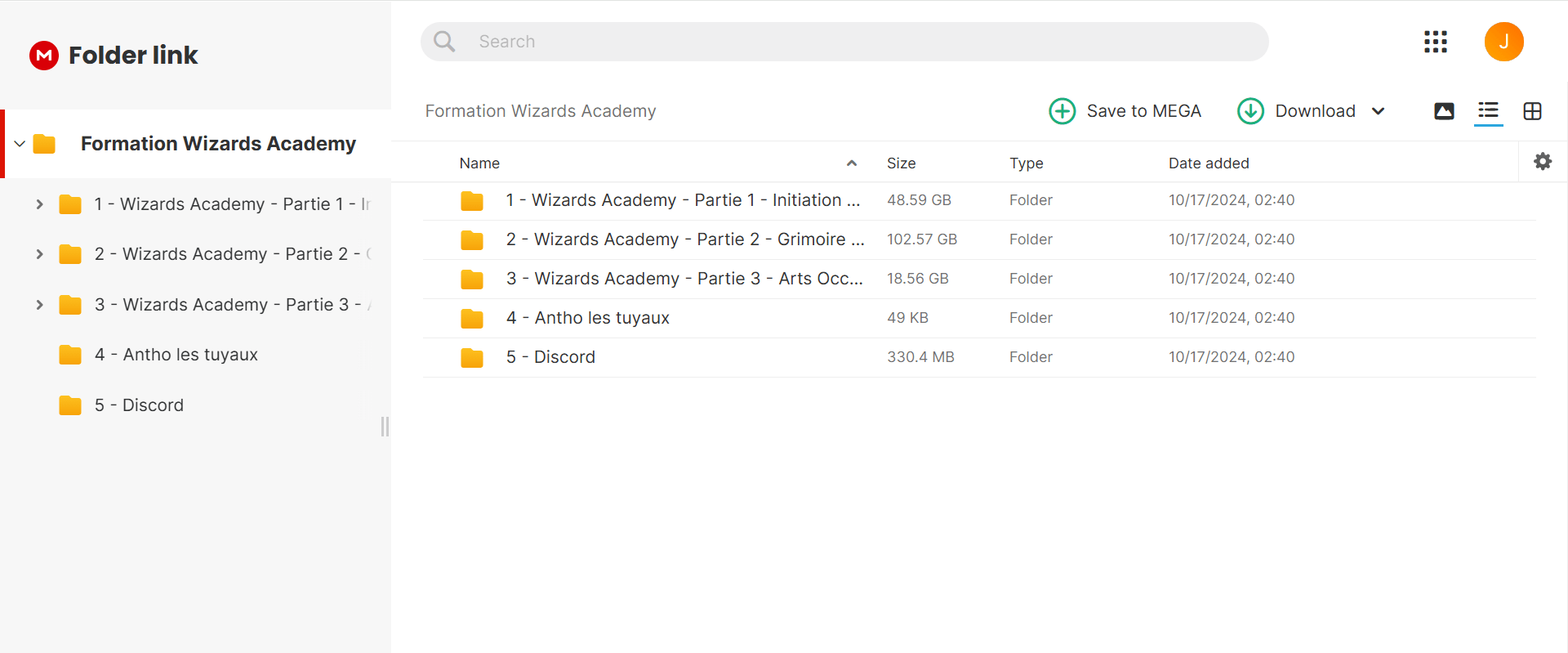Screen dimensions: 1568x653
Task: Switch to media image view icon
Action: (x=1444, y=111)
